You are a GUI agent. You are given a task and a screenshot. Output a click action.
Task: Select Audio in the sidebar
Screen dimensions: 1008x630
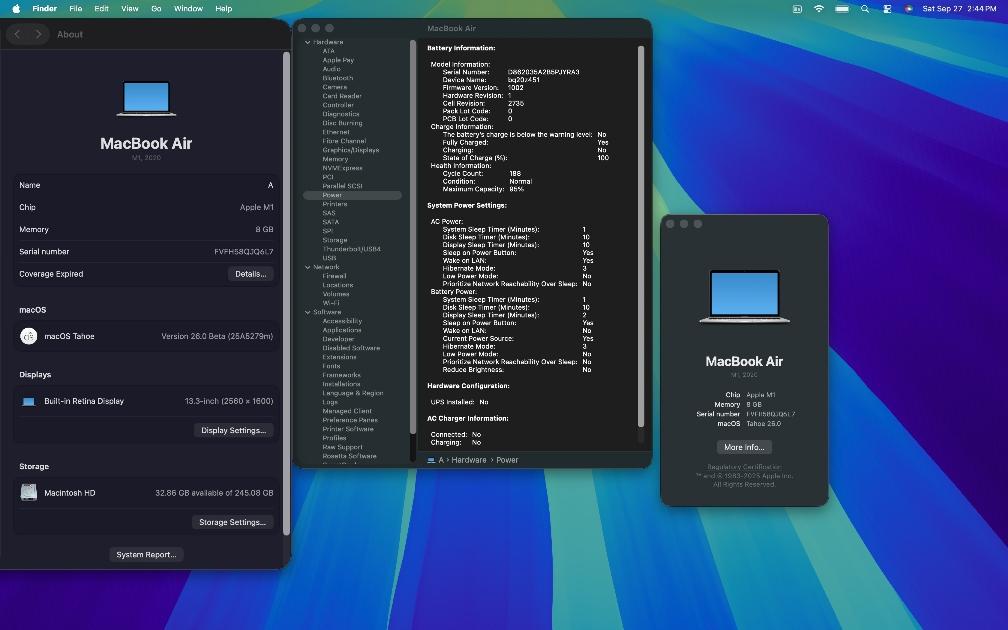tap(331, 69)
